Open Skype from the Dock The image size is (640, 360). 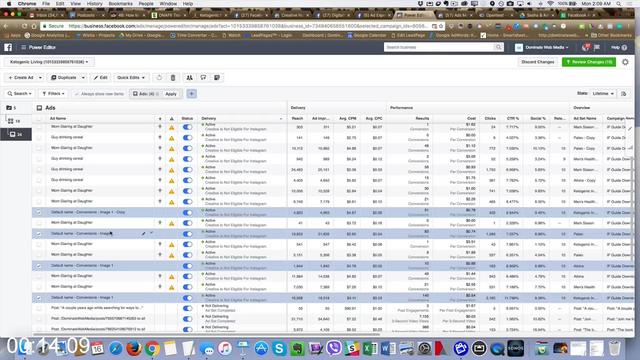(x=279, y=349)
